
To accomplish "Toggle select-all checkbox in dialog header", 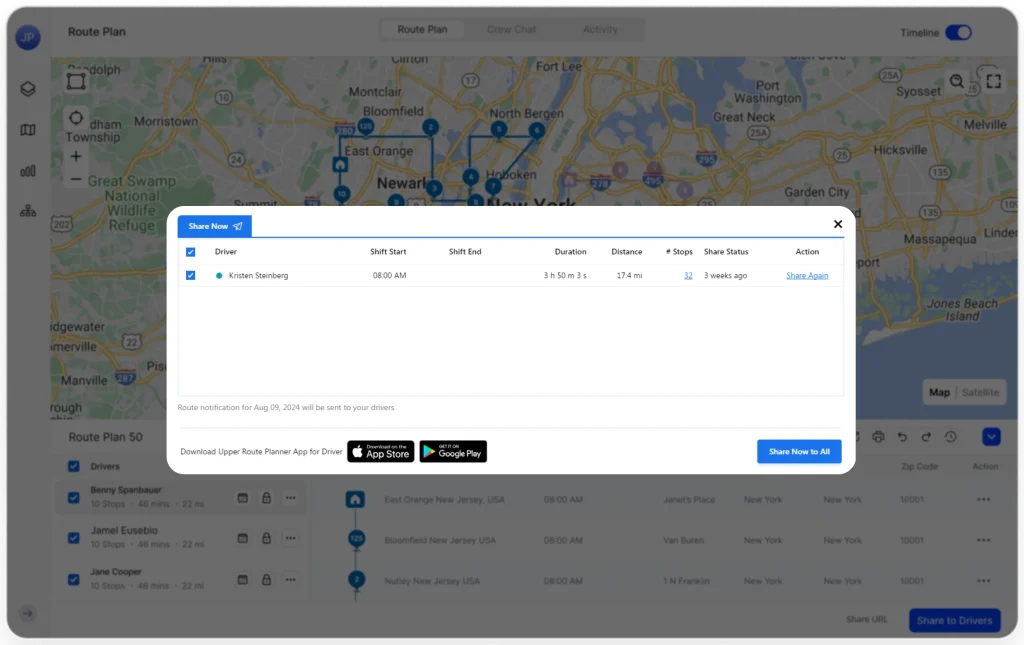I will pos(191,252).
